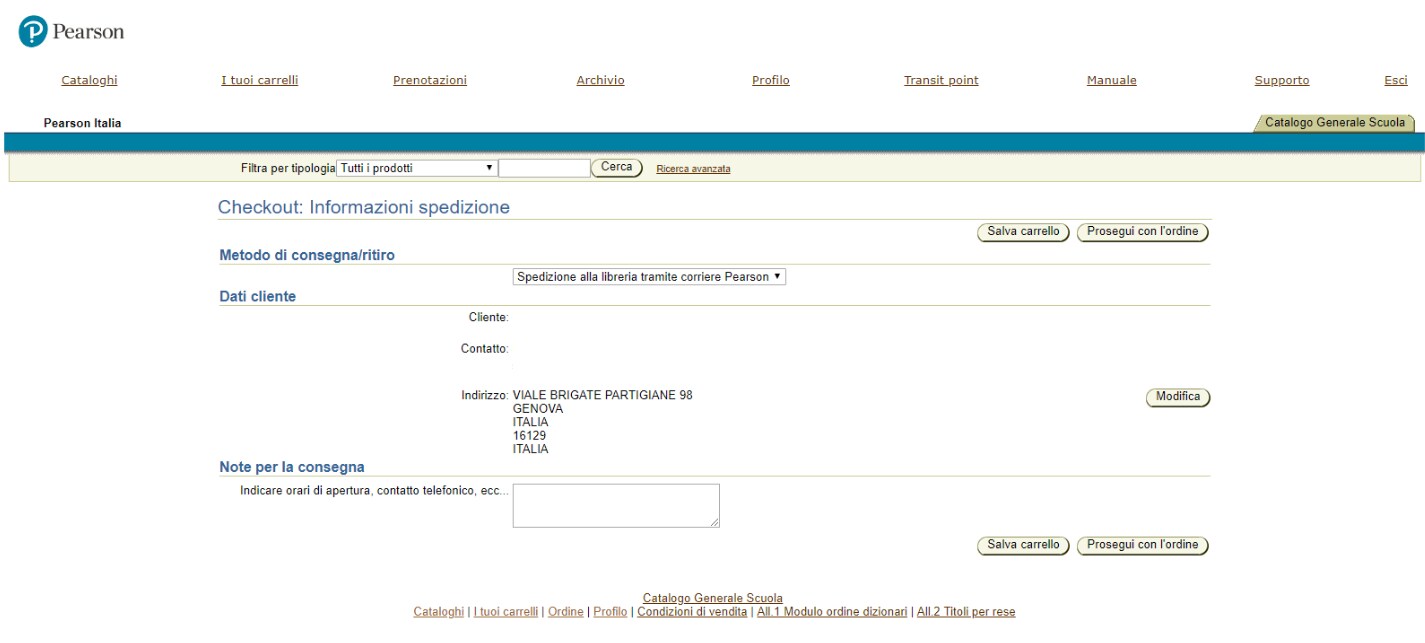Open the footer Ordine link

(x=566, y=612)
